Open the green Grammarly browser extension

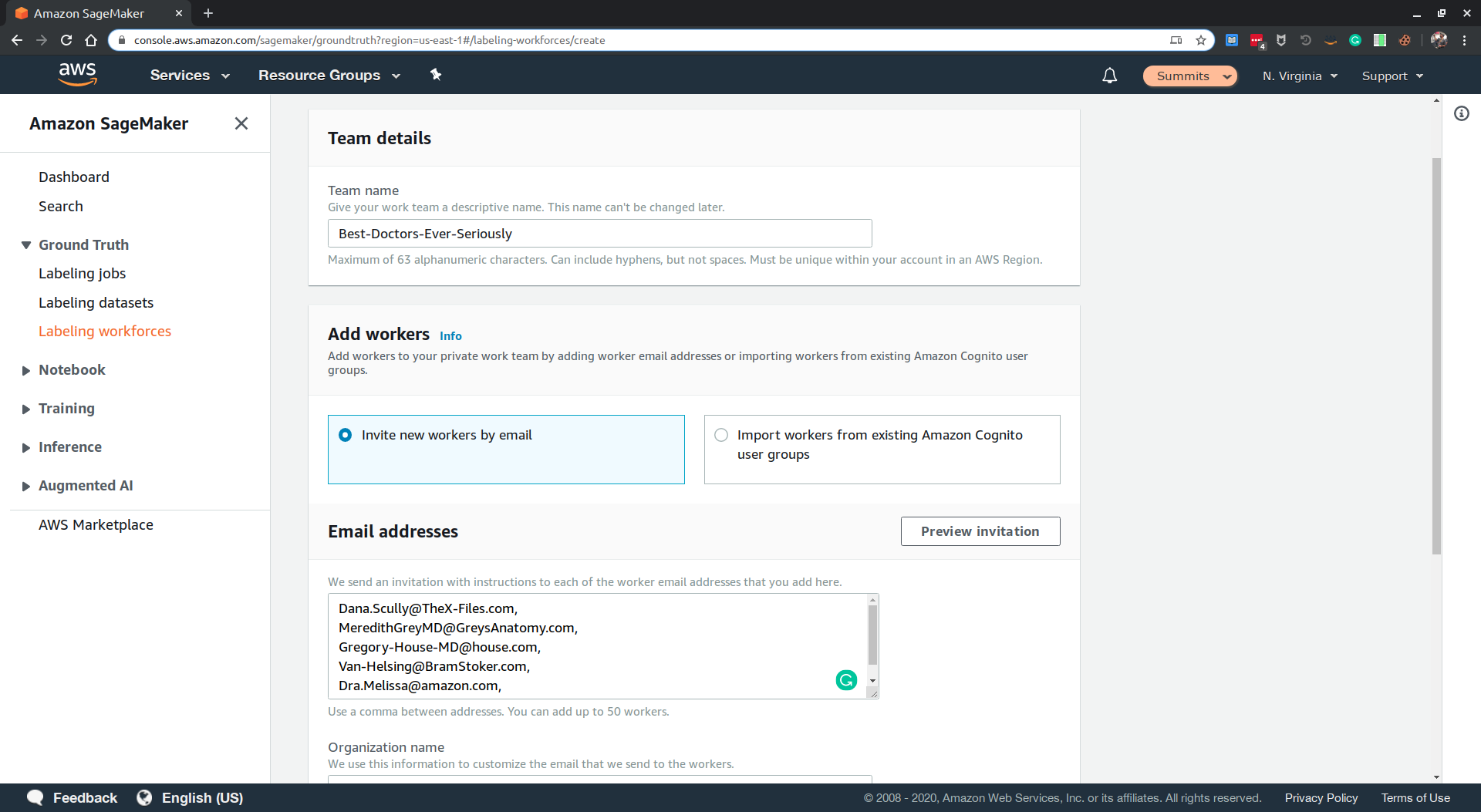(x=1355, y=40)
